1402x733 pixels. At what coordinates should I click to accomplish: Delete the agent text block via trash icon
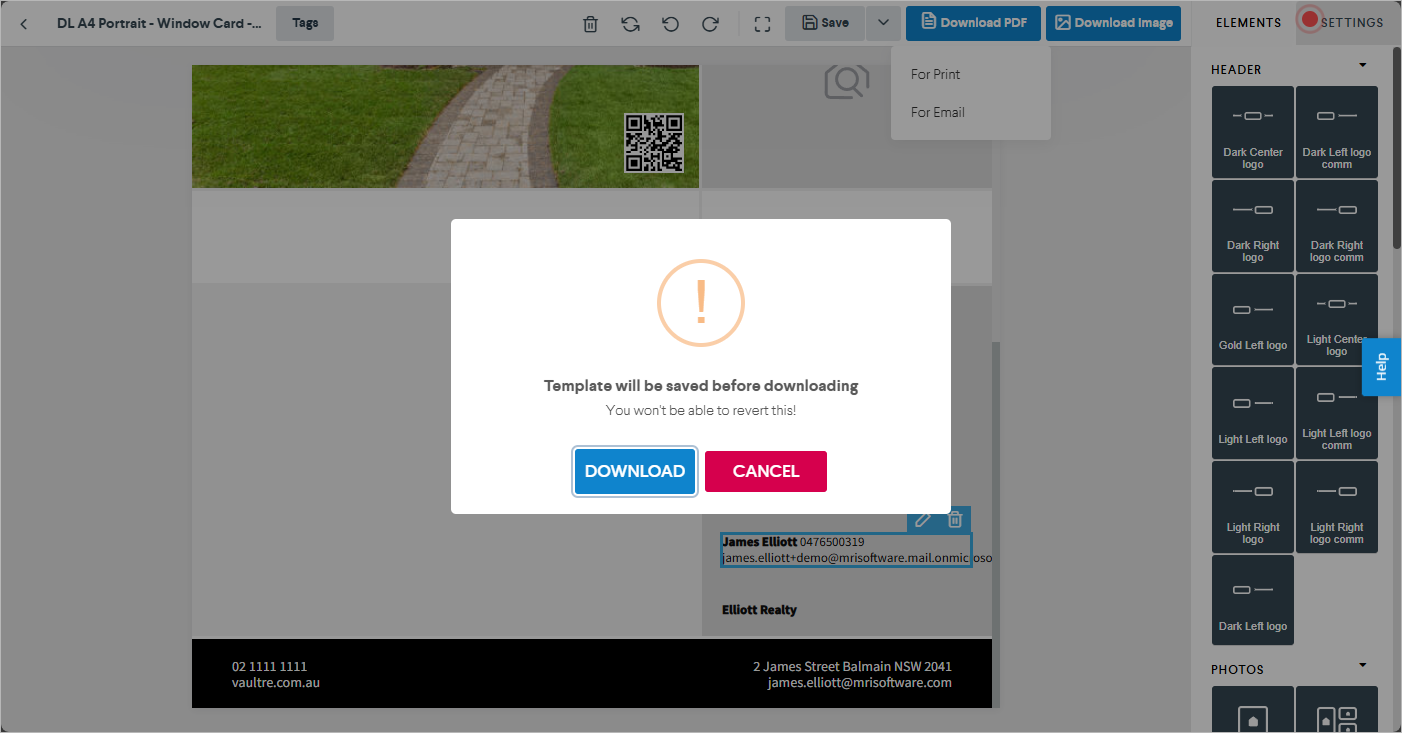tap(955, 519)
